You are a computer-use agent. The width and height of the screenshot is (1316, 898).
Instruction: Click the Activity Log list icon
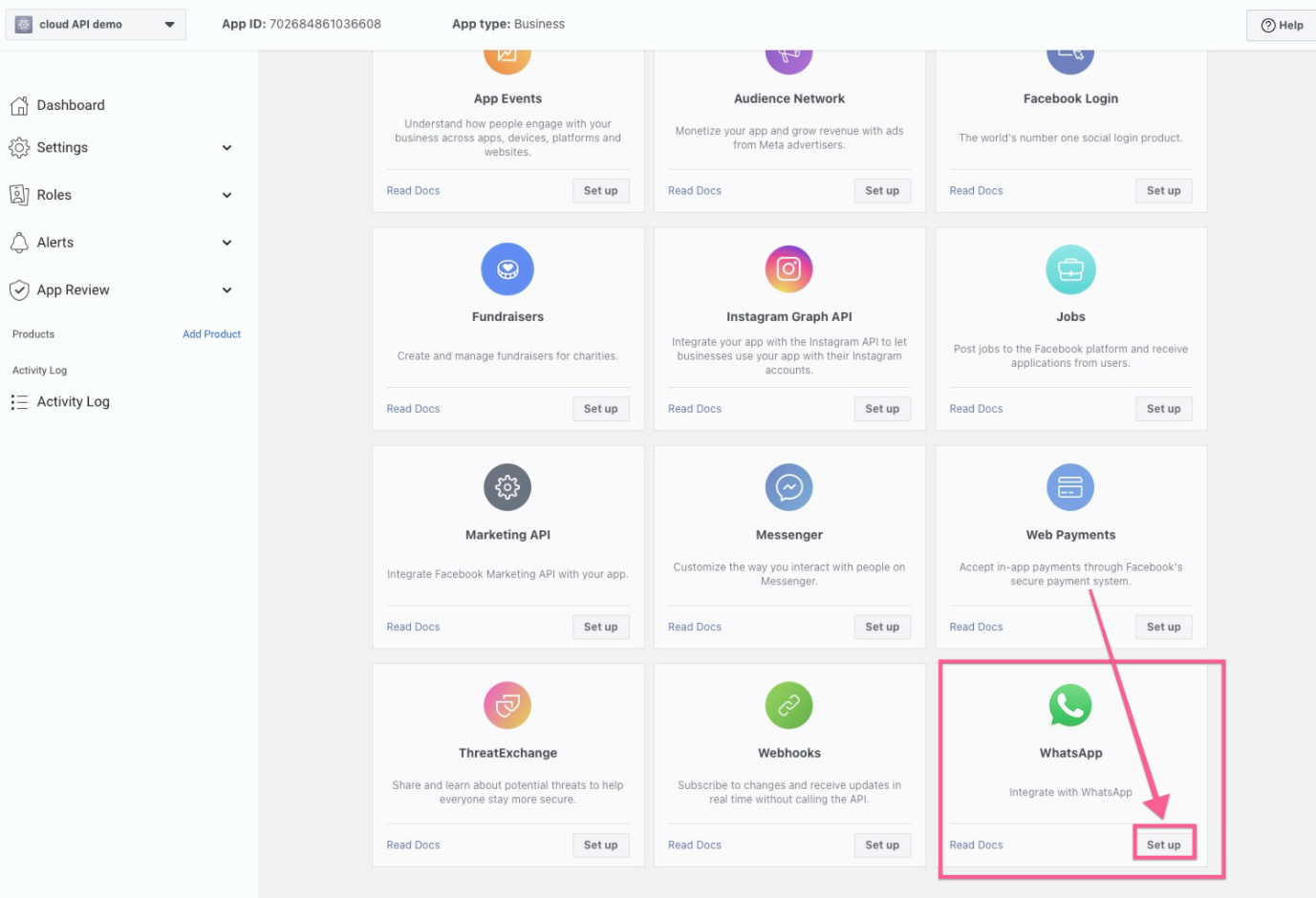pyautogui.click(x=19, y=402)
